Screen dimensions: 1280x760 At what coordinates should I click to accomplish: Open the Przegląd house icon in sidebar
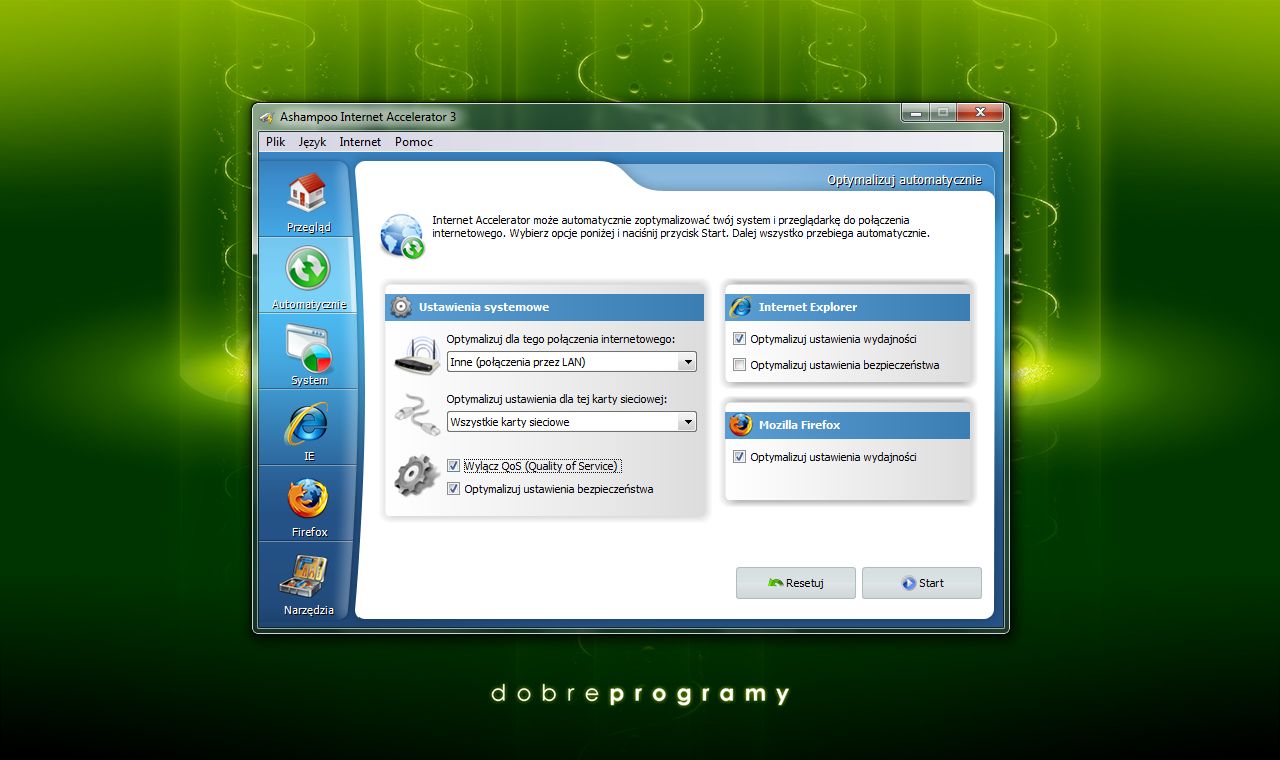(308, 192)
